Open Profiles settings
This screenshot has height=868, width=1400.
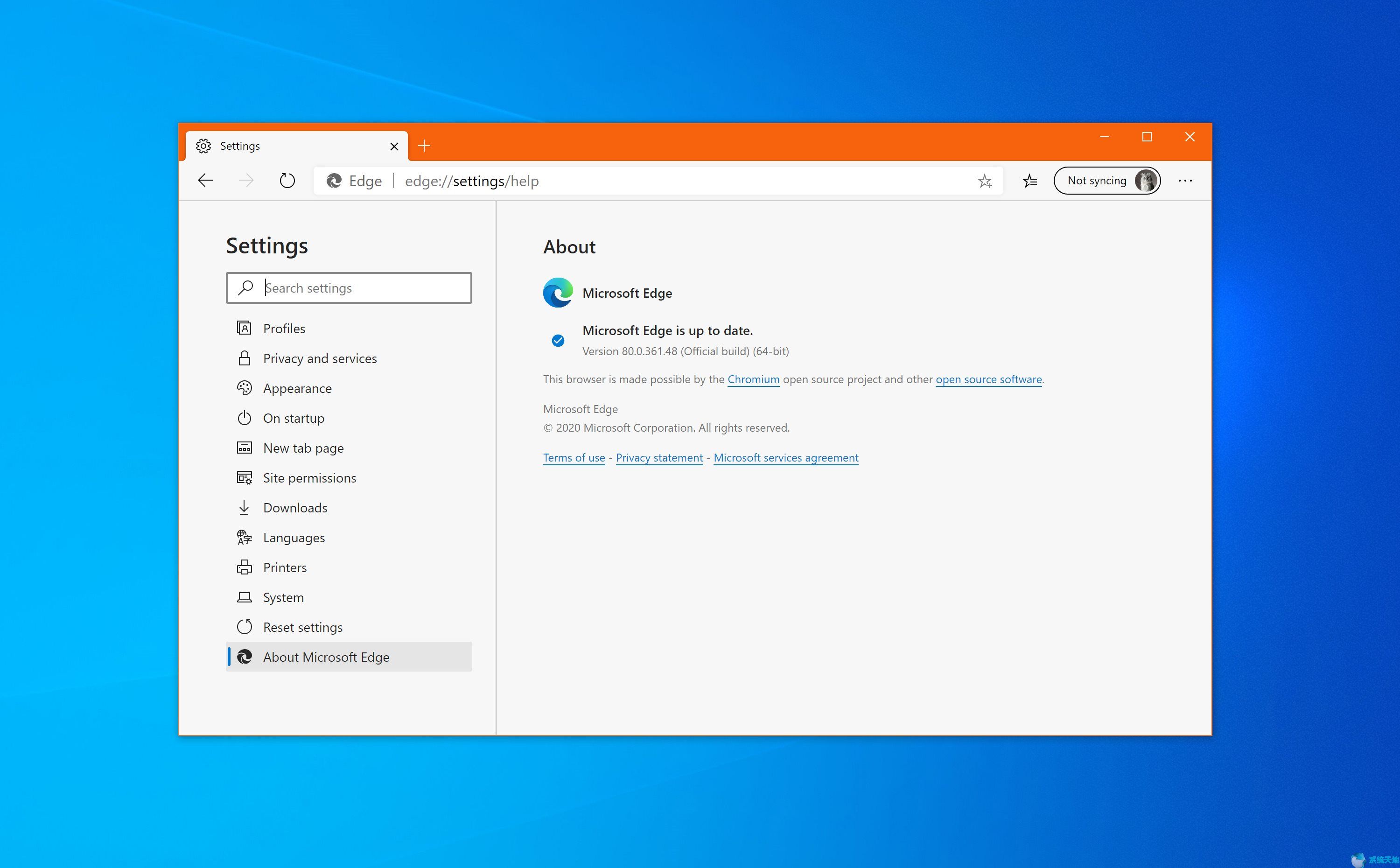point(349,329)
